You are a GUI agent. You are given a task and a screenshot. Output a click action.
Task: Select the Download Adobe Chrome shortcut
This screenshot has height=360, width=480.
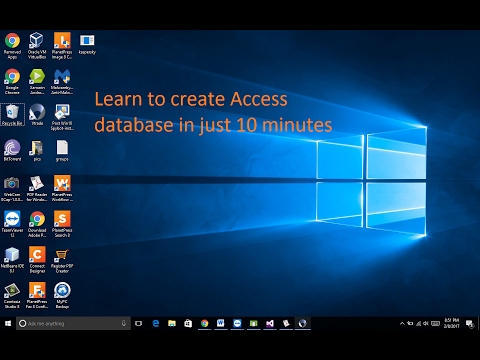pyautogui.click(x=37, y=224)
